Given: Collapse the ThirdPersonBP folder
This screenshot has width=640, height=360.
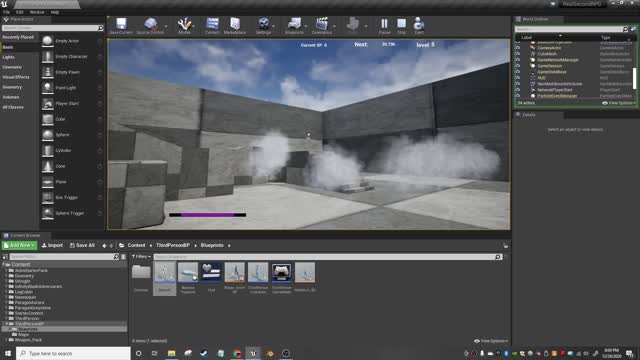Looking at the screenshot, I should click(x=7, y=324).
